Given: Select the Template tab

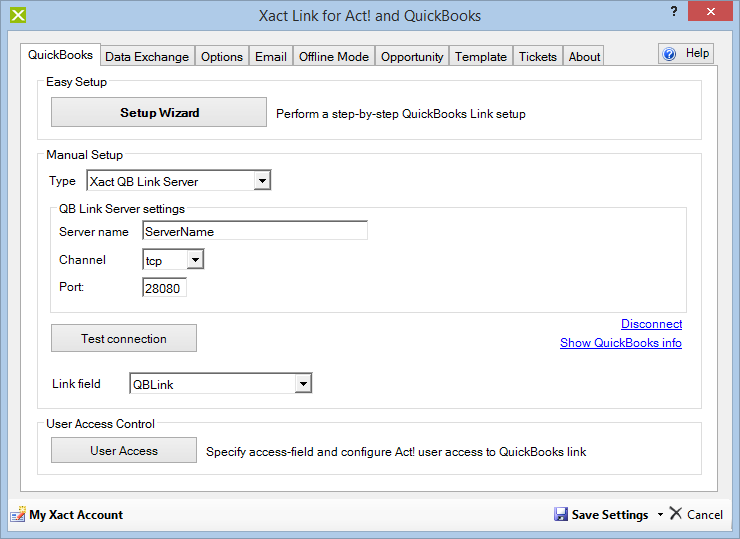Looking at the screenshot, I should [x=481, y=57].
